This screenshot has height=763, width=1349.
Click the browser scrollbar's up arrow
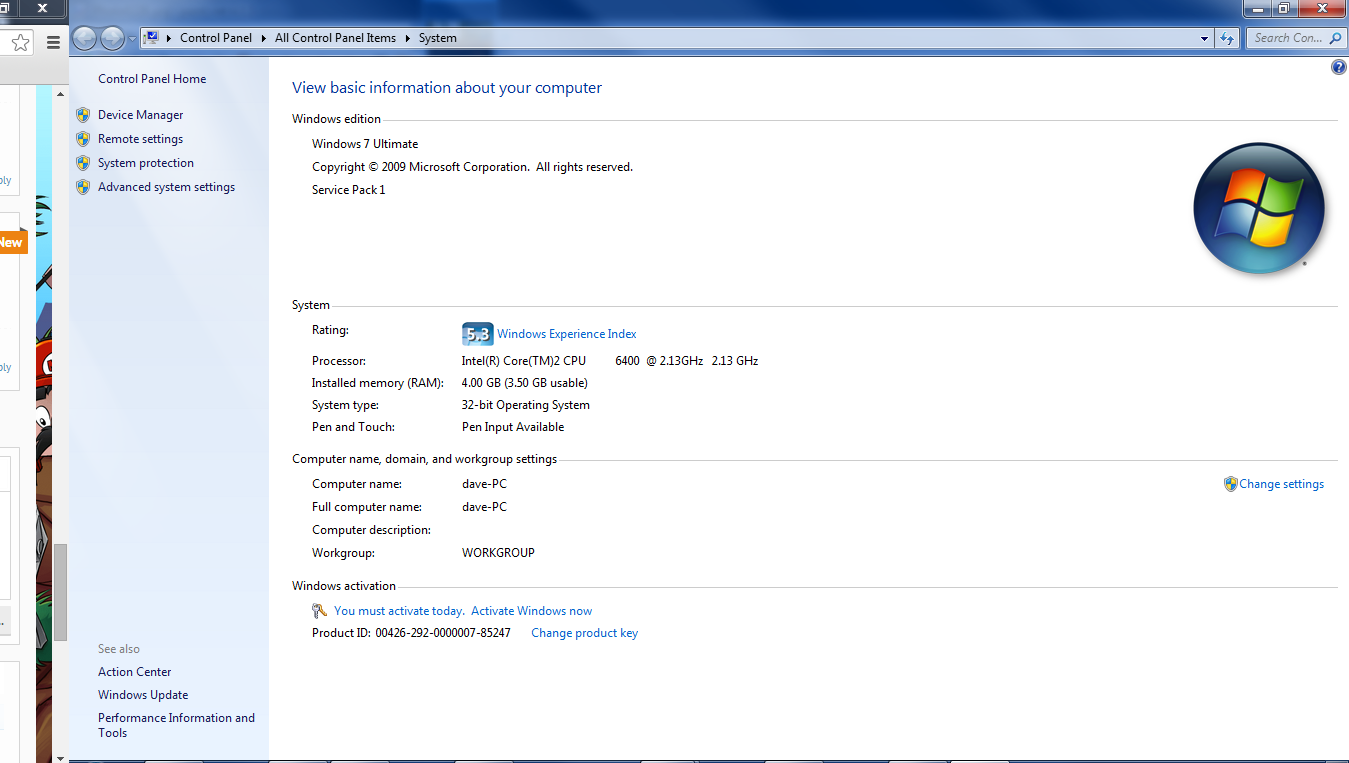tap(60, 94)
